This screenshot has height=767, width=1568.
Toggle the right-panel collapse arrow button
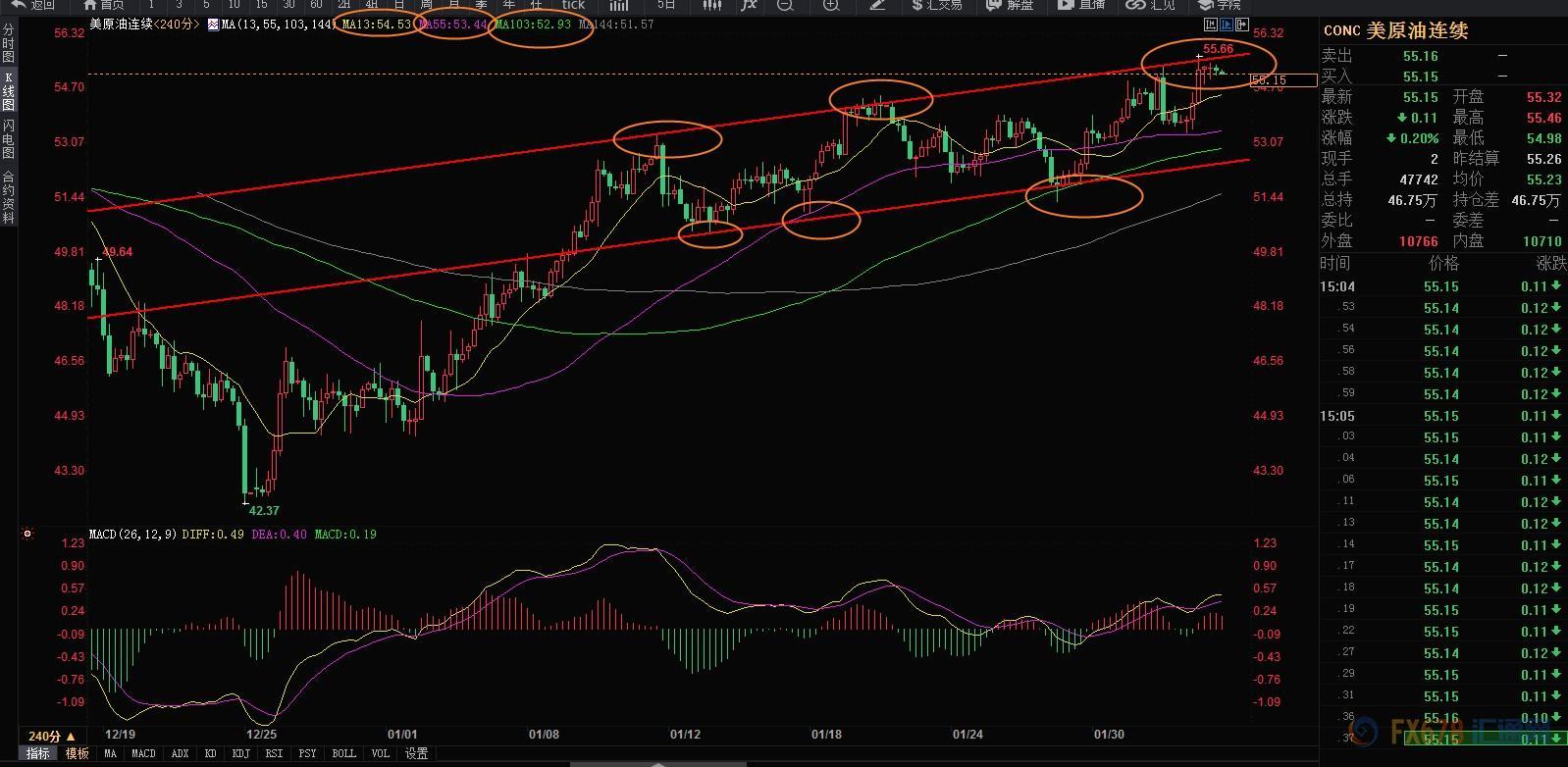1243,25
